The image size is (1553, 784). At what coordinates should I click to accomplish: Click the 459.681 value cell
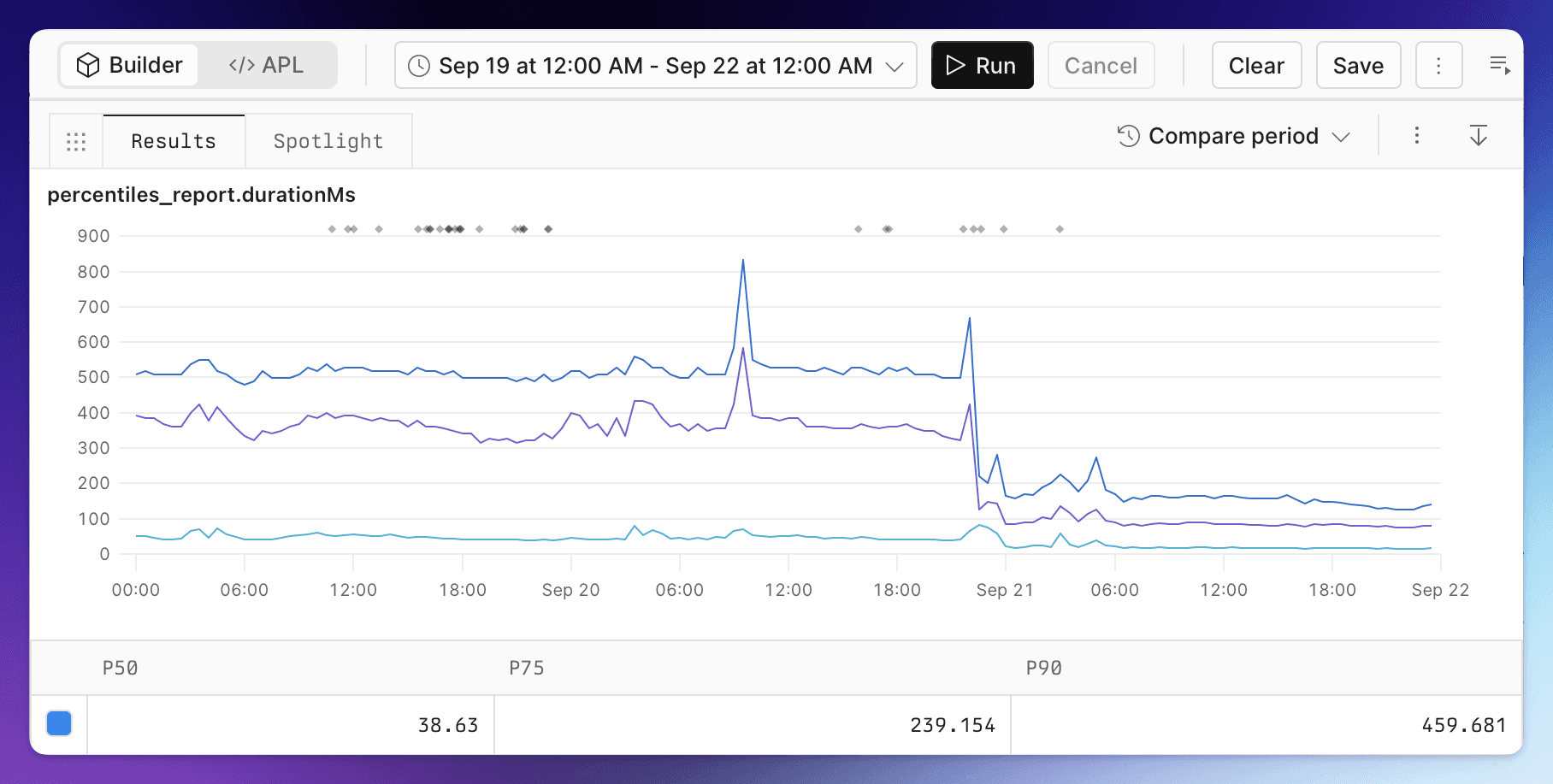click(1267, 725)
